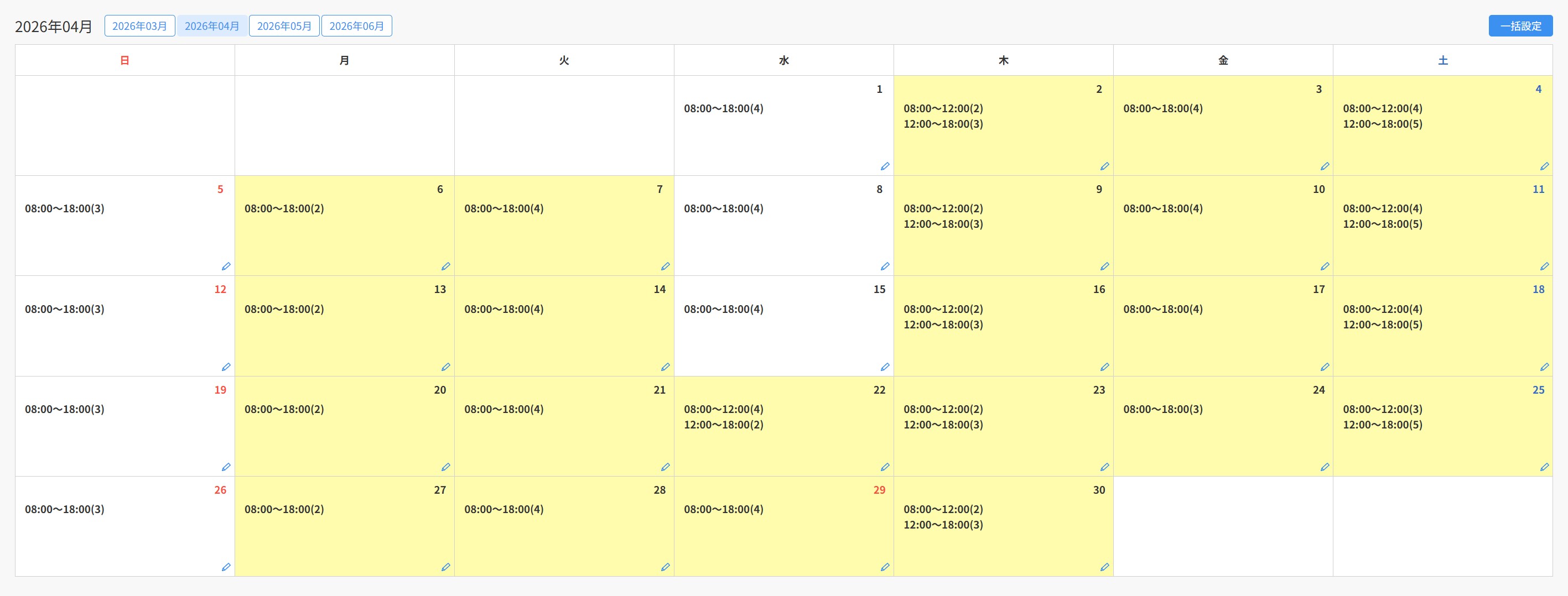Click the 一括設定 bulk settings button
The width and height of the screenshot is (1568, 596).
click(x=1520, y=26)
